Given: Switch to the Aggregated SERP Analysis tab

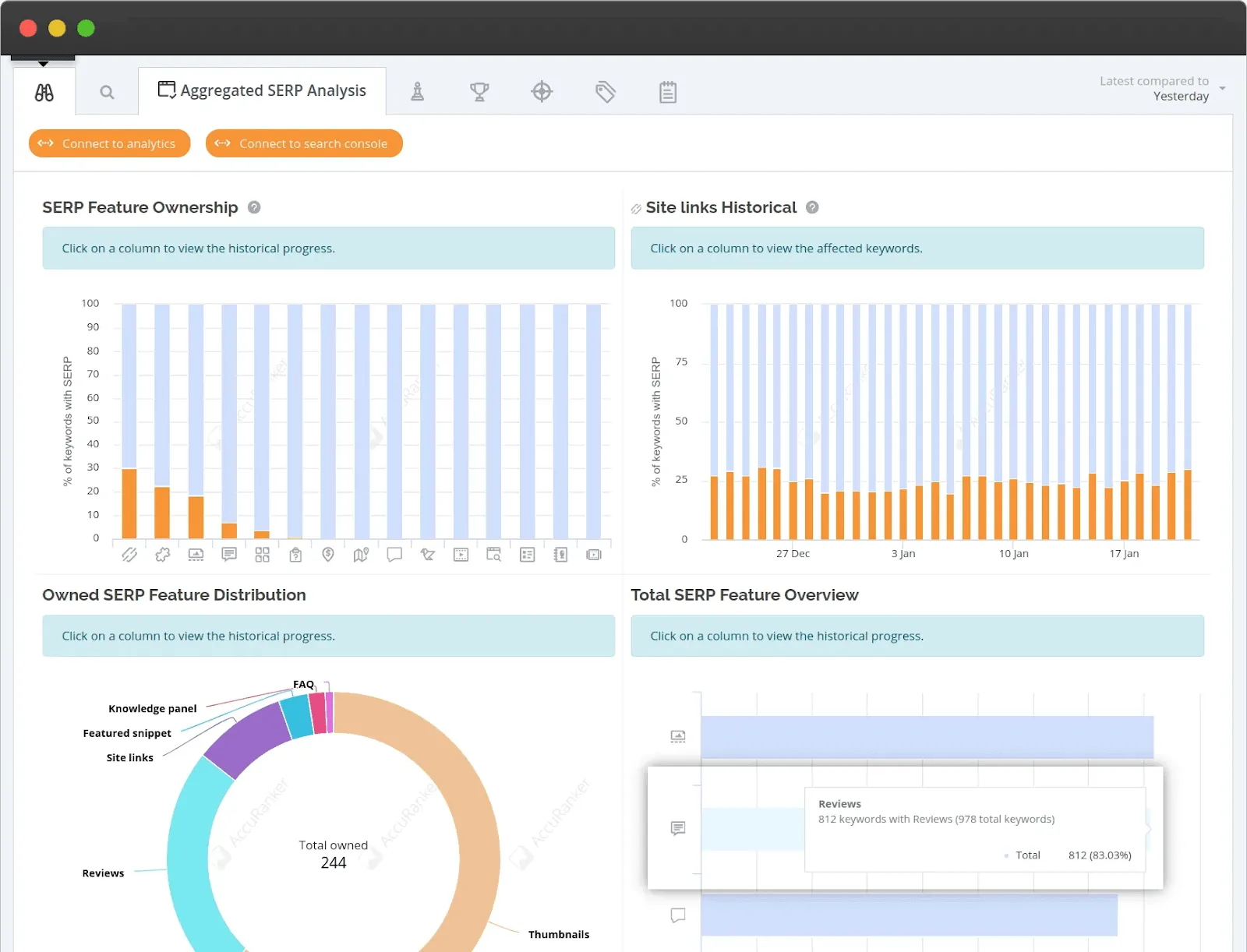Looking at the screenshot, I should click(x=262, y=90).
